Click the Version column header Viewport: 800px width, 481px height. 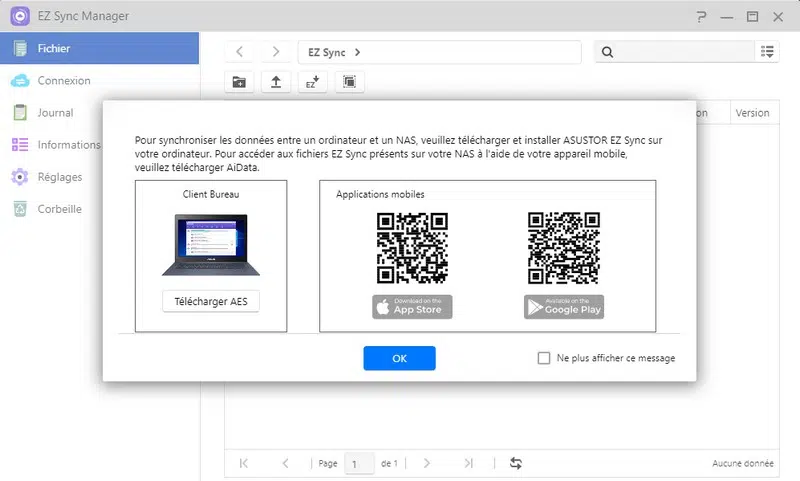point(753,113)
